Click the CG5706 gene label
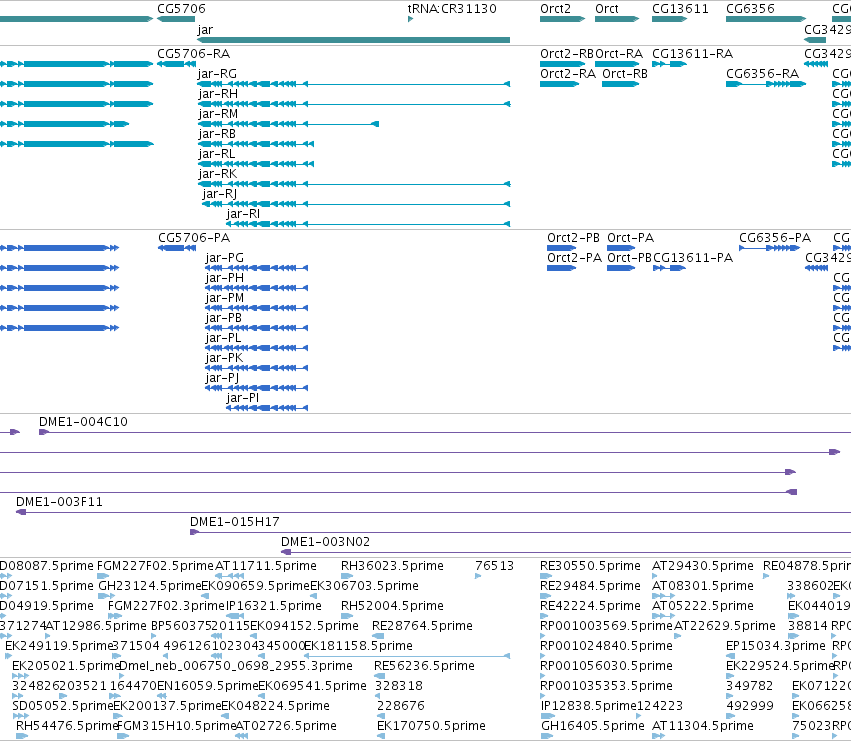Screen dimensions: 851x741 pyautogui.click(x=181, y=9)
